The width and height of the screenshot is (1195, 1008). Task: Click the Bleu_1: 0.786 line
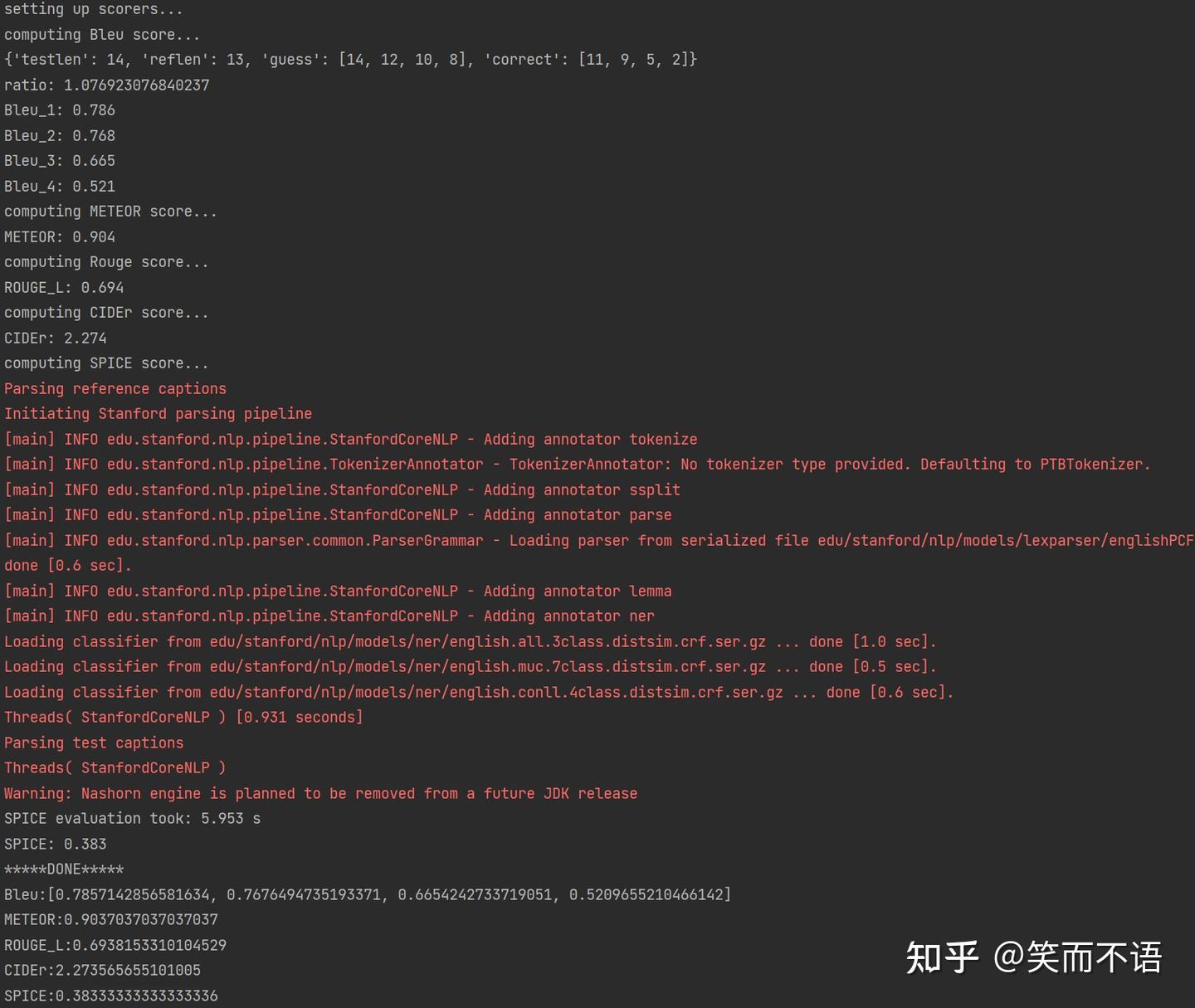tap(60, 110)
